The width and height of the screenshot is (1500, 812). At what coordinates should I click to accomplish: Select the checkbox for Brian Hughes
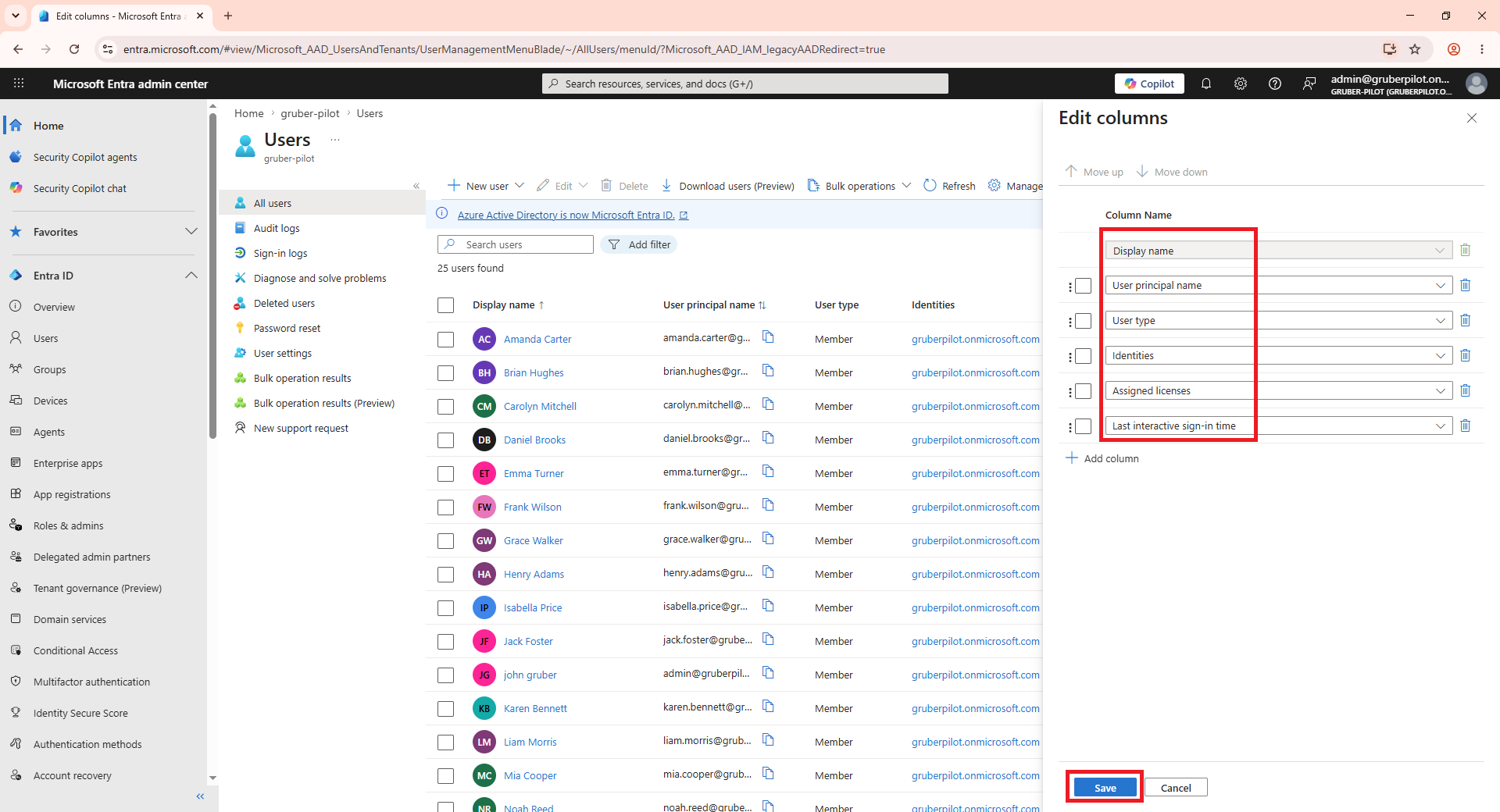[446, 373]
